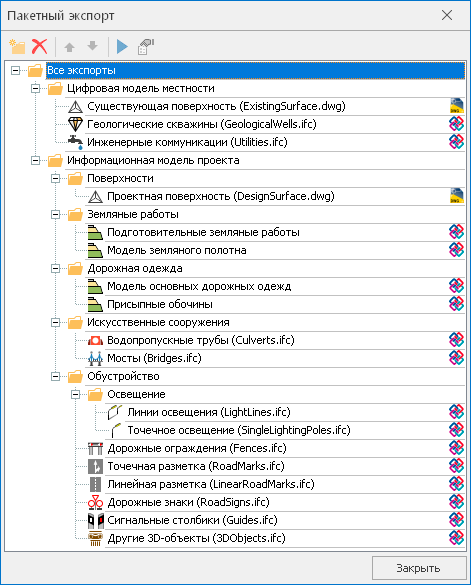Screen dimensions: 471x585
Task: Run exports with the blue play icon
Action: click(x=122, y=47)
